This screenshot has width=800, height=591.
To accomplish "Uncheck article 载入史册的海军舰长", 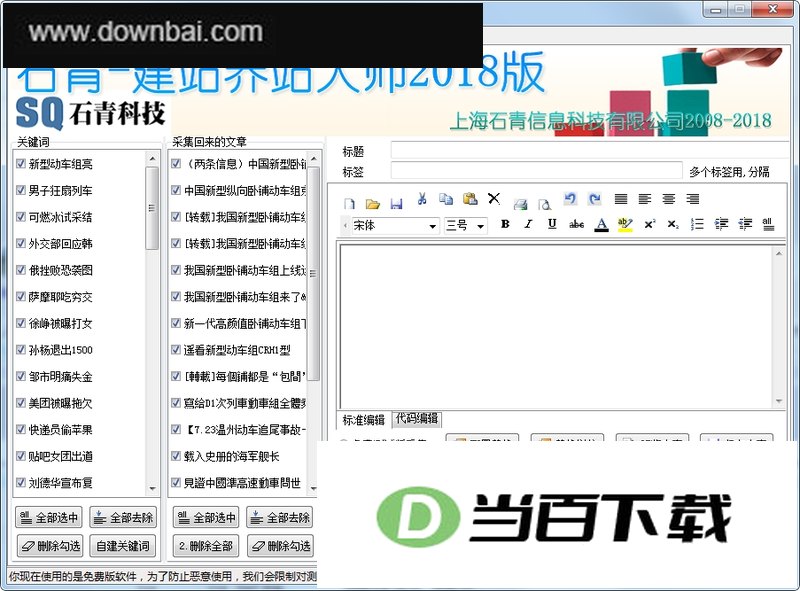I will 176,456.
